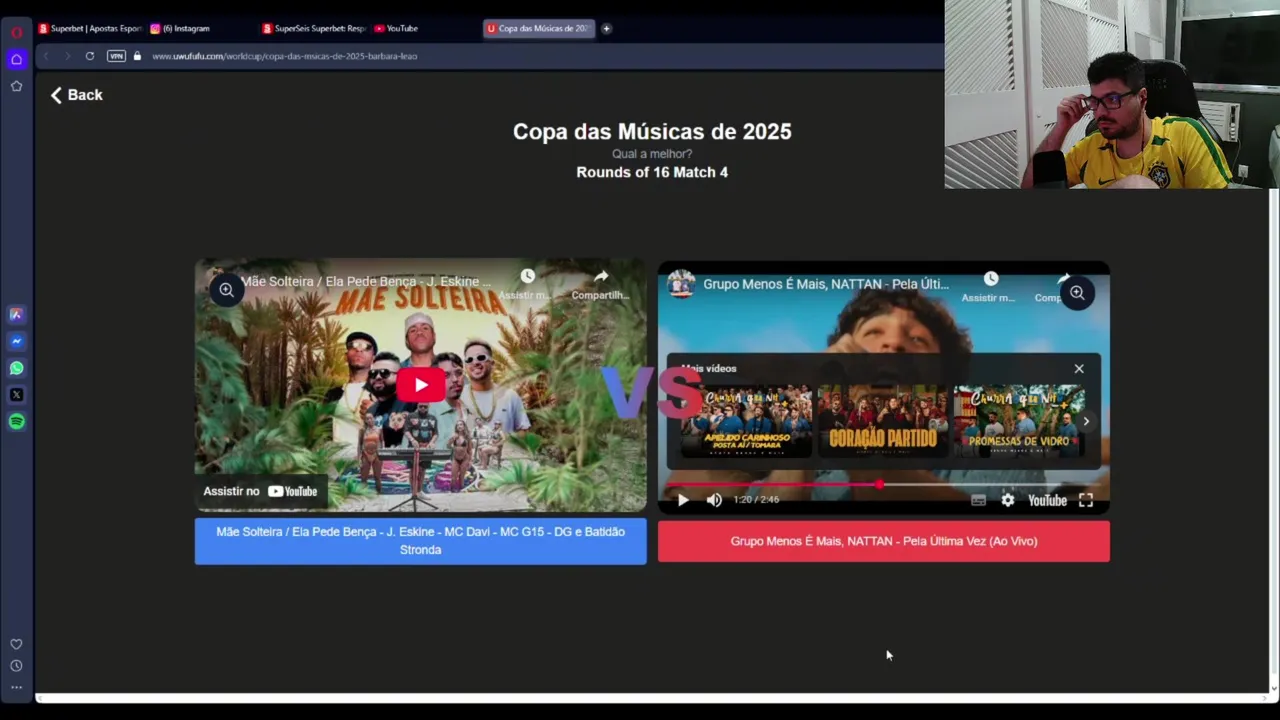Image resolution: width=1280 pixels, height=720 pixels.
Task: Open the Grupo Menos É Mais video title link
Action: coord(826,284)
